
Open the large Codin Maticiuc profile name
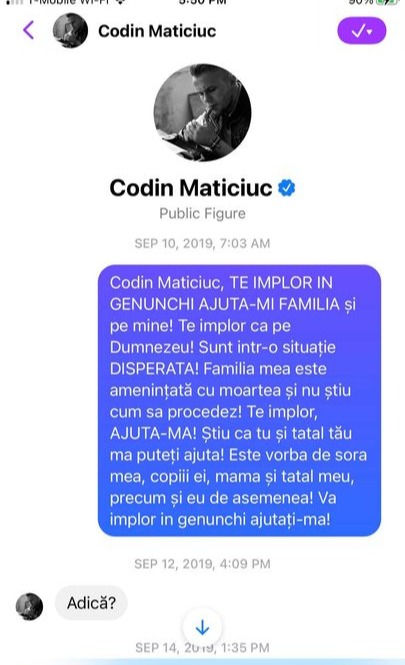(191, 188)
